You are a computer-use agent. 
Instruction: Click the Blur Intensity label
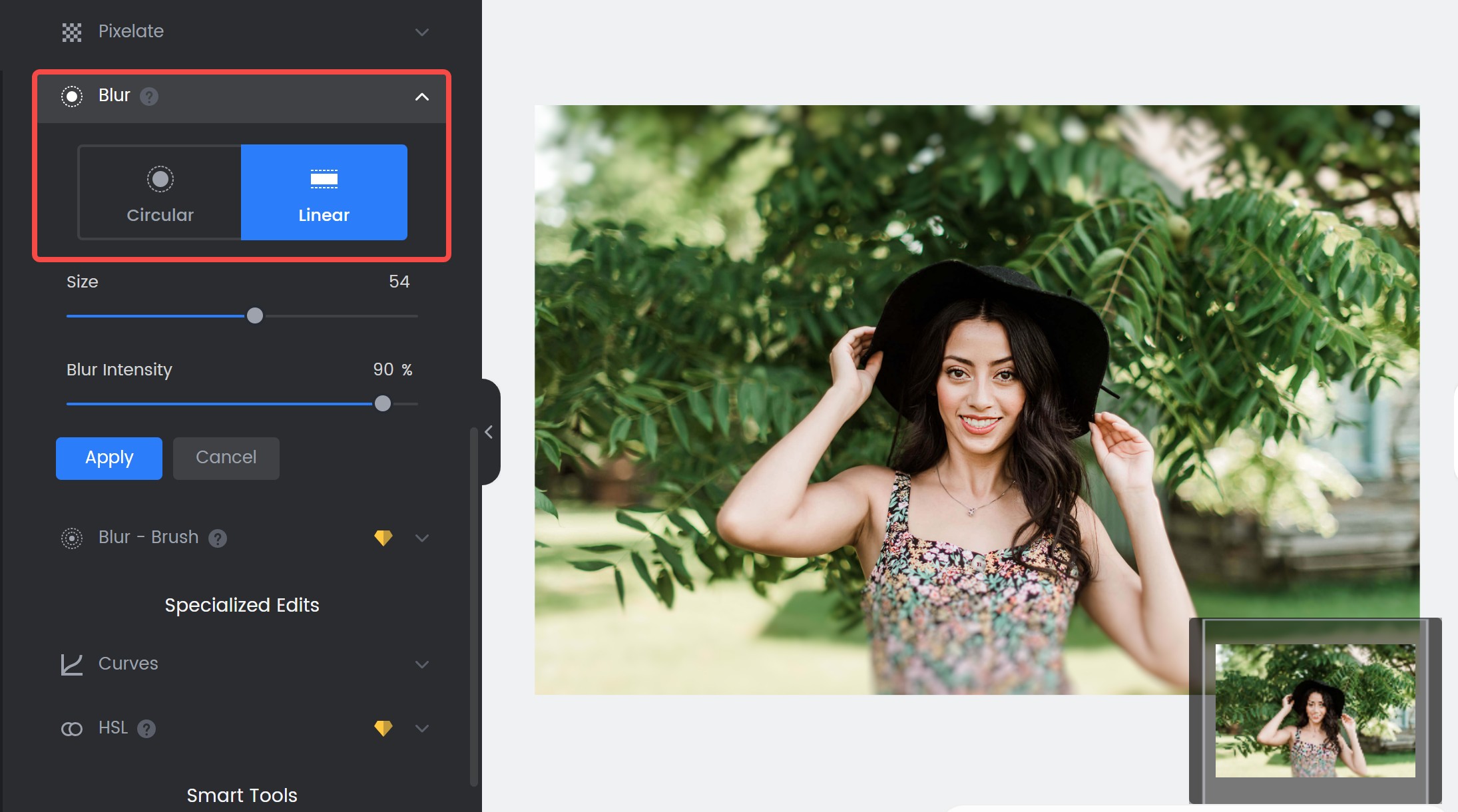119,369
